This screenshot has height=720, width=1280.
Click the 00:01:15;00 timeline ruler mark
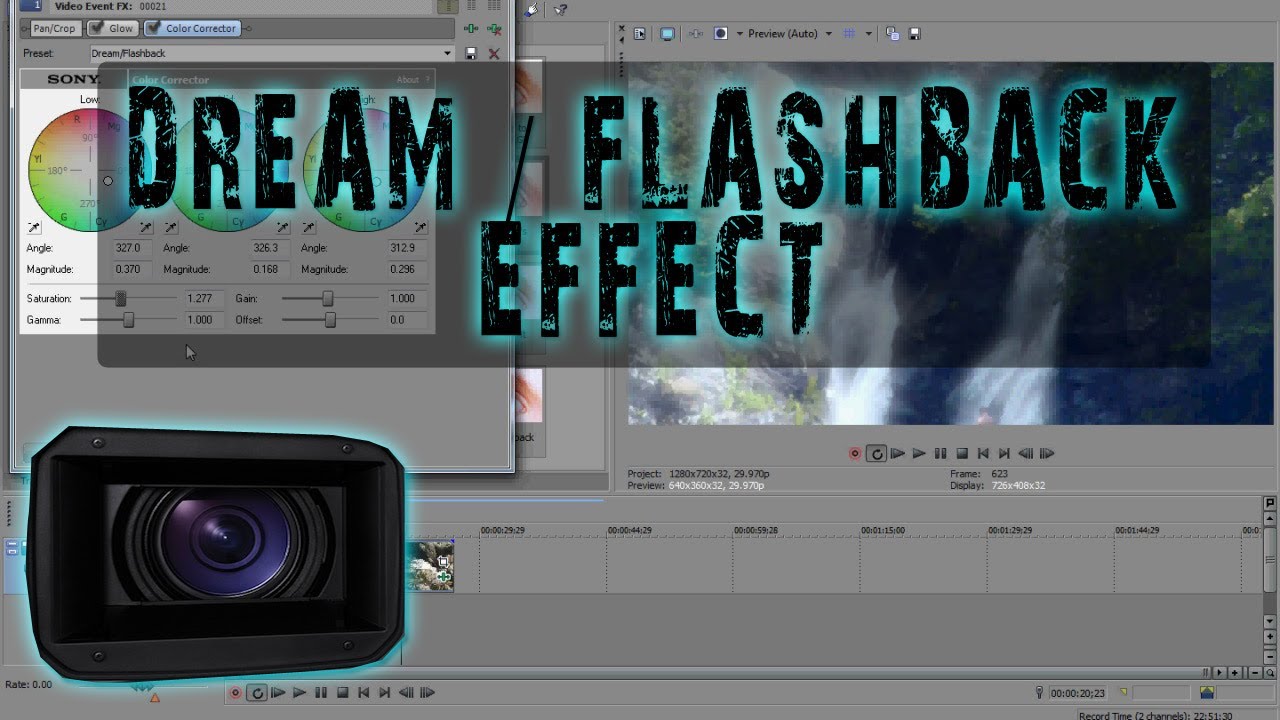pyautogui.click(x=883, y=531)
